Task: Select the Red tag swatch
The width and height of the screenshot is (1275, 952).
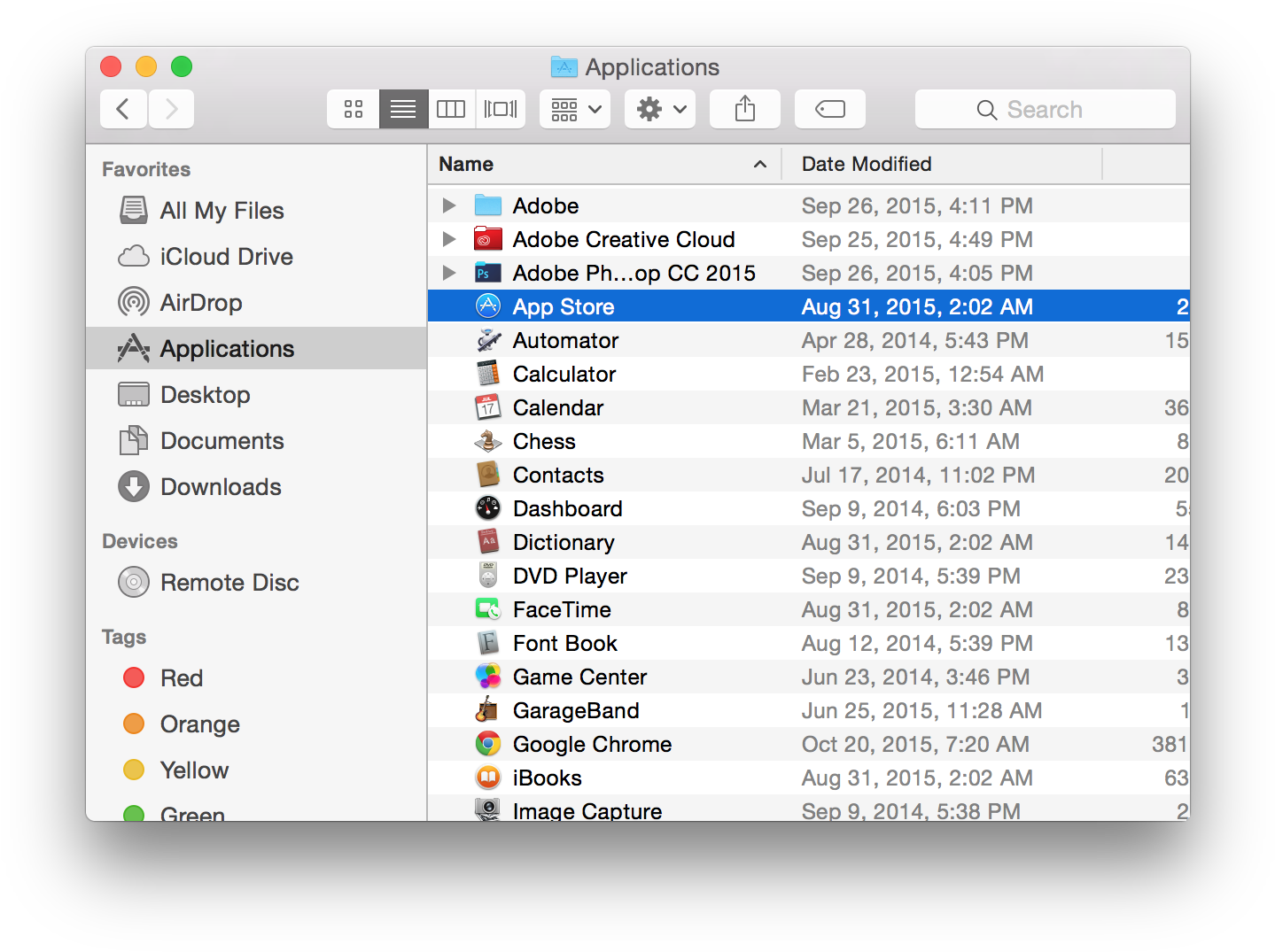Action: (133, 677)
